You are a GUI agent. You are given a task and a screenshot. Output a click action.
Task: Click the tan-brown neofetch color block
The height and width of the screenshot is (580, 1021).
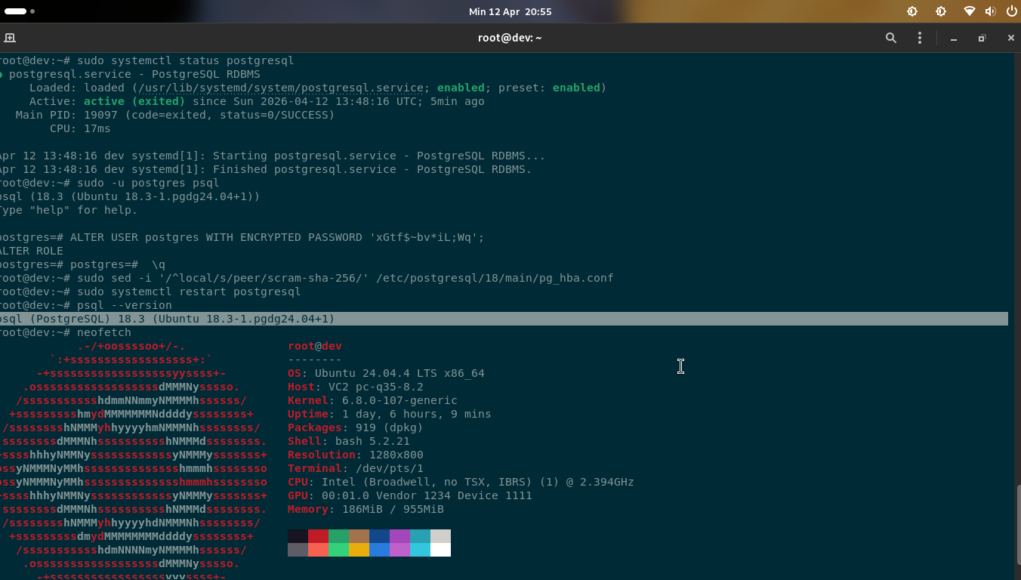click(x=359, y=536)
